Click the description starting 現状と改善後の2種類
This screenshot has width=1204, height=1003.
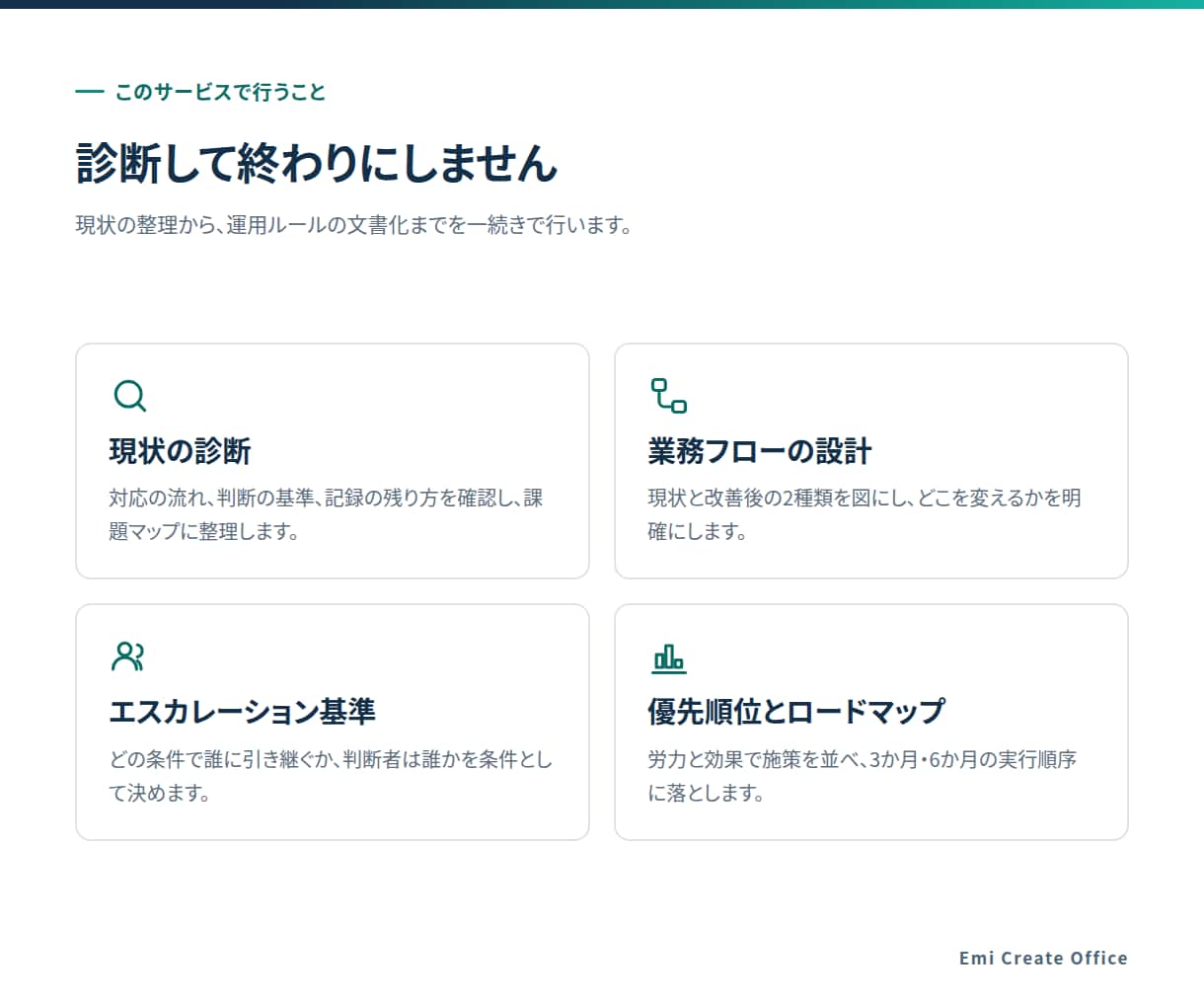click(x=865, y=514)
